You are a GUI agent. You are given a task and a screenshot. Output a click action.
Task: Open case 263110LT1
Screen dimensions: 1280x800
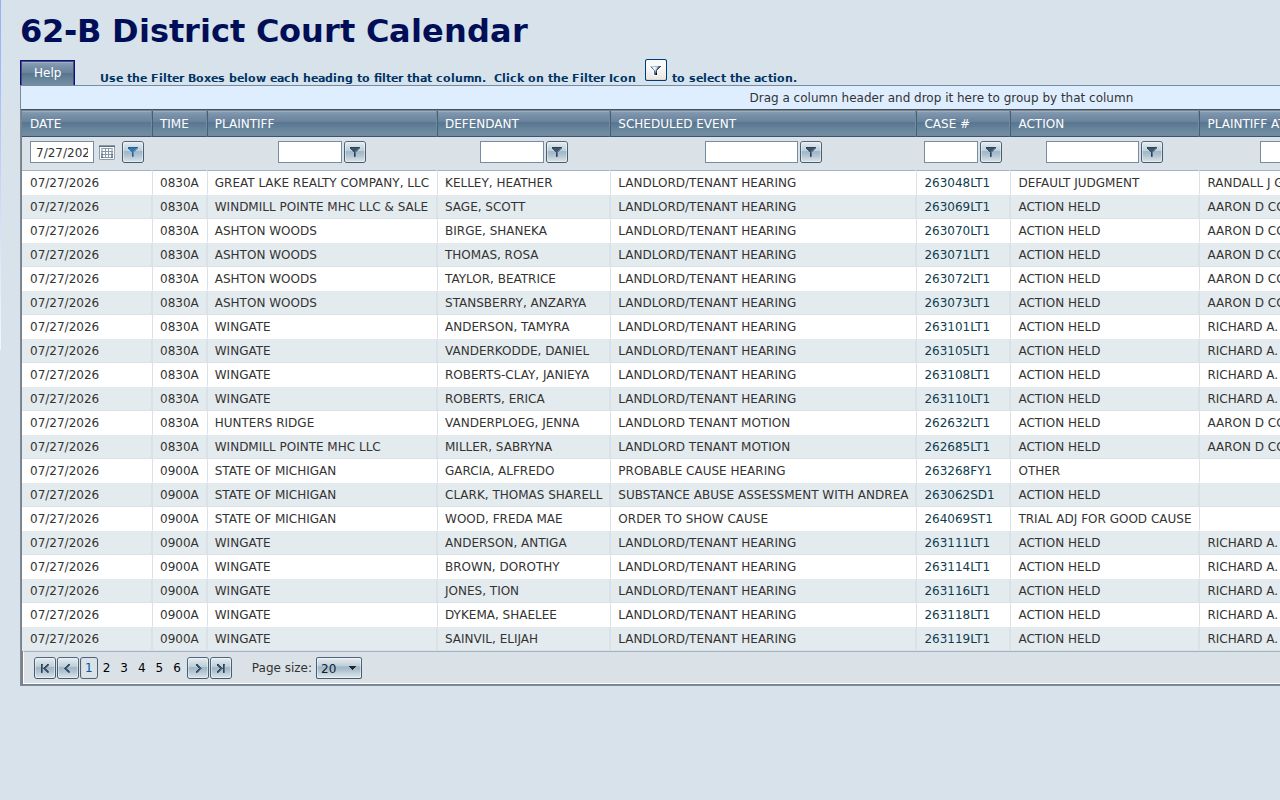[957, 399]
